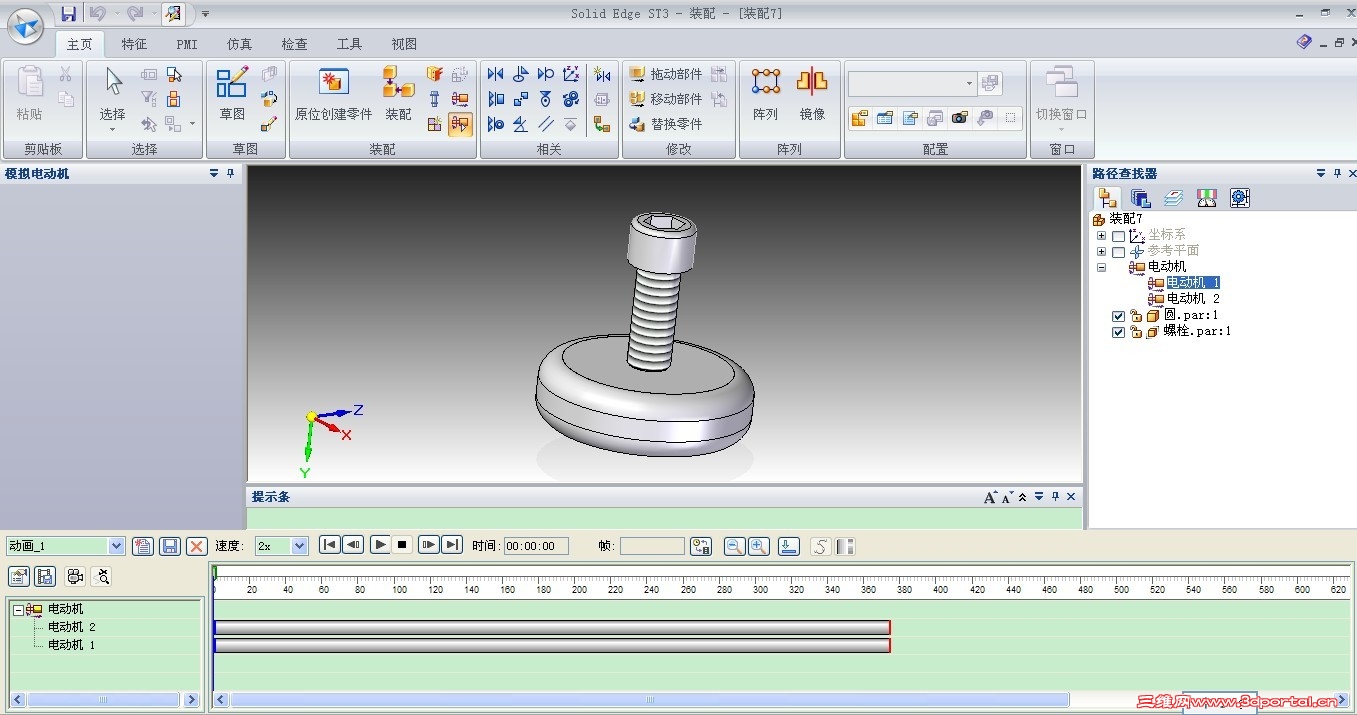Toggle the 坐标系 visibility checkbox

click(1118, 236)
